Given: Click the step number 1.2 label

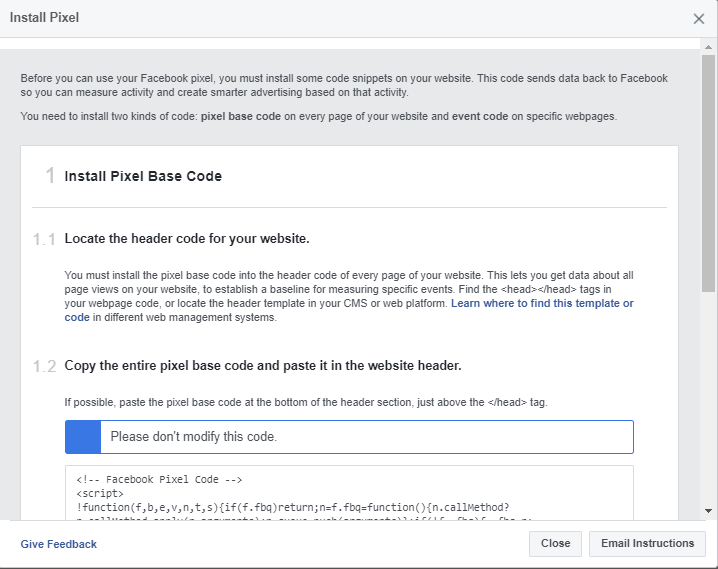Looking at the screenshot, I should pyautogui.click(x=44, y=366).
